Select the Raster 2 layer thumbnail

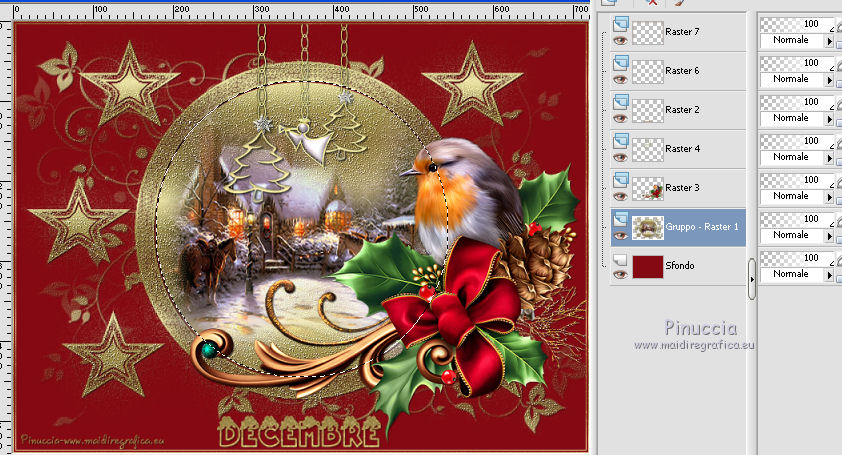648,110
